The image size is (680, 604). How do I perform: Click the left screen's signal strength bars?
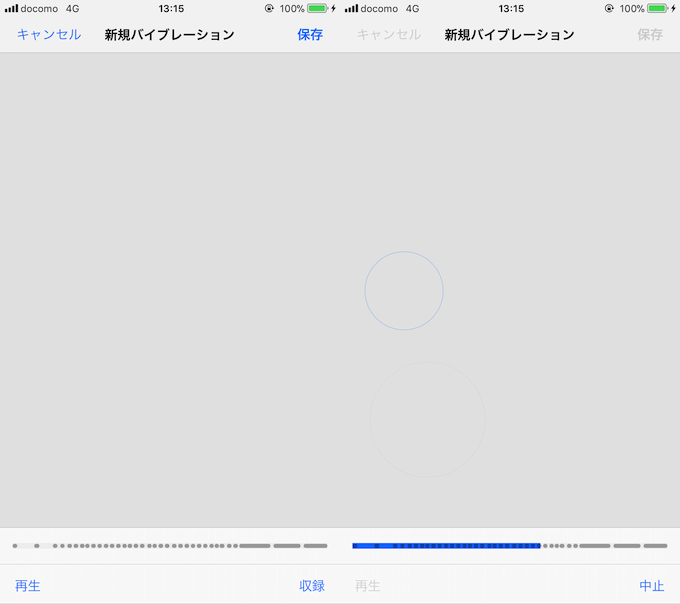[11, 9]
